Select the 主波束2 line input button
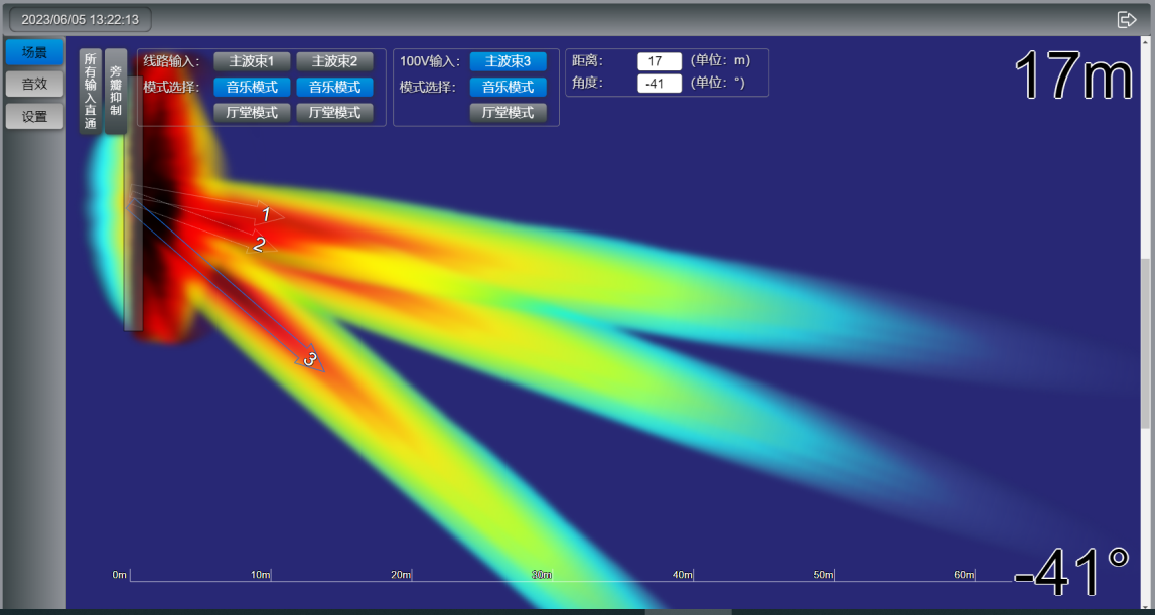The image size is (1156, 616). 335,61
